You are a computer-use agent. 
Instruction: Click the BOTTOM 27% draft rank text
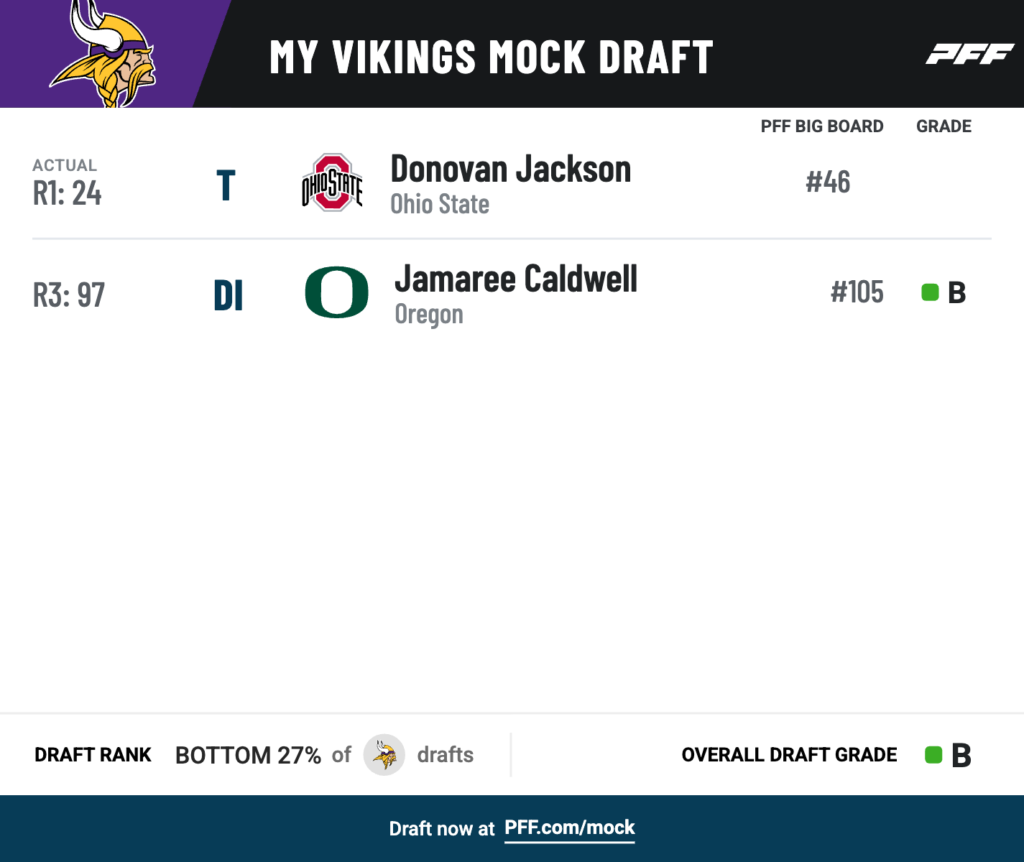pos(248,755)
